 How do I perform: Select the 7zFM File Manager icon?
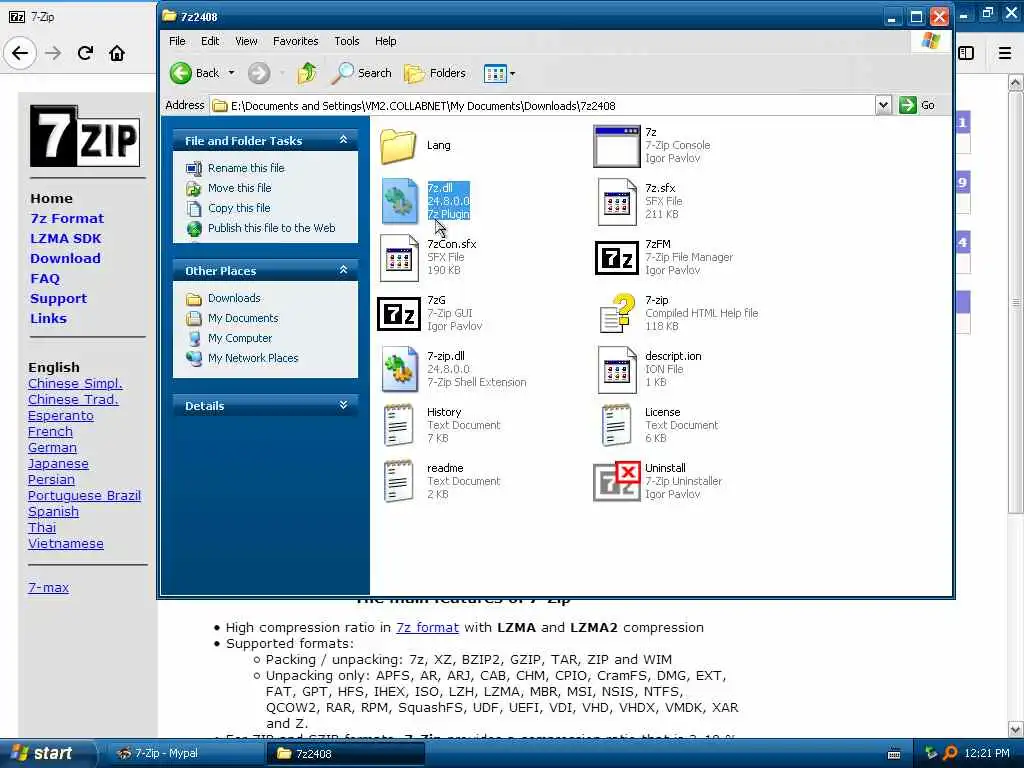(x=616, y=258)
